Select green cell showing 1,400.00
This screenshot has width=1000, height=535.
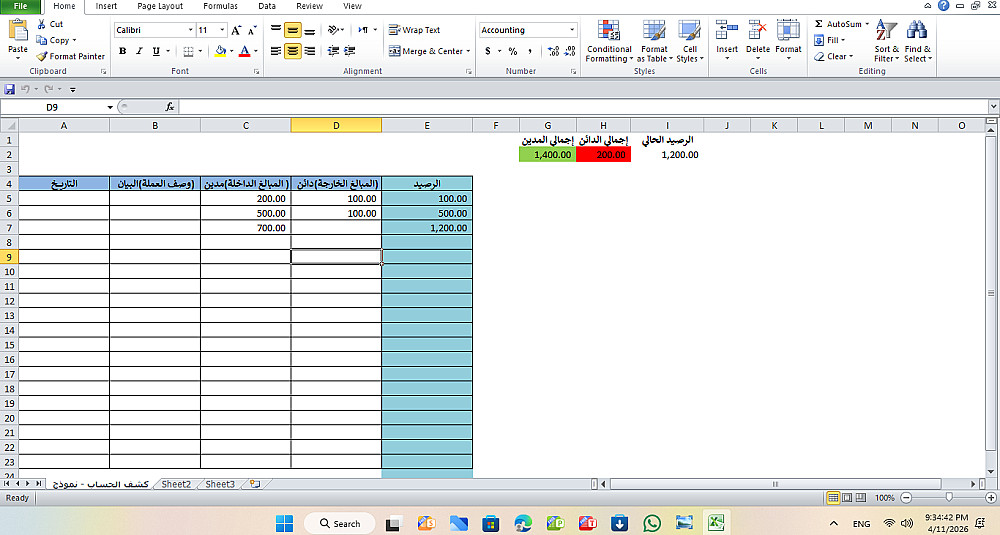point(547,154)
